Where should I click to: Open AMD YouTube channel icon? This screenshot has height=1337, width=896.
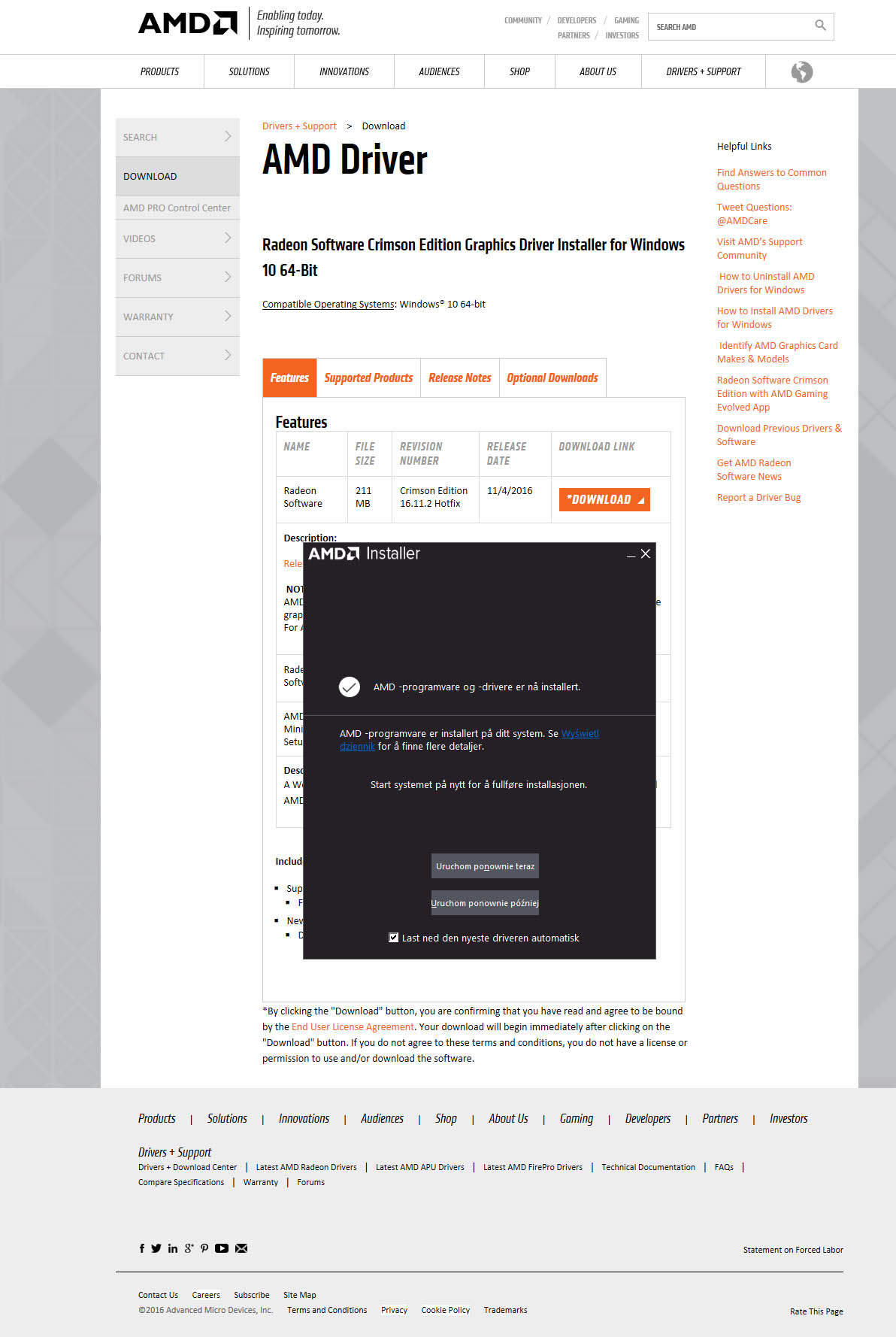222,1248
